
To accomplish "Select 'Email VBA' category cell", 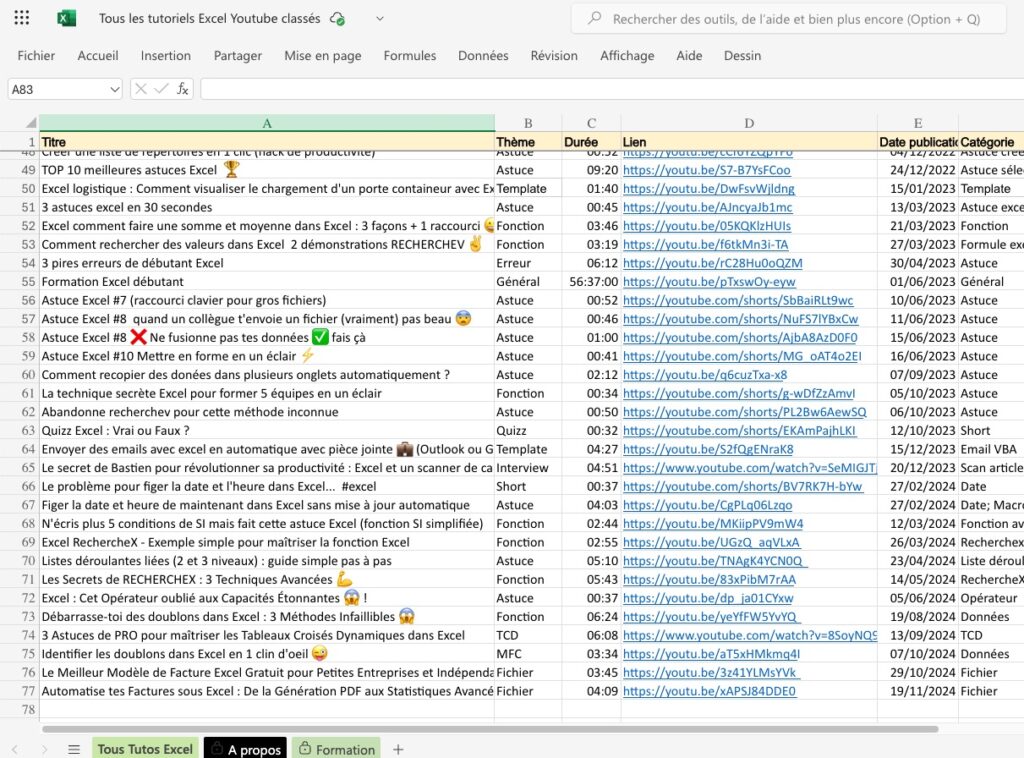I will tap(991, 449).
